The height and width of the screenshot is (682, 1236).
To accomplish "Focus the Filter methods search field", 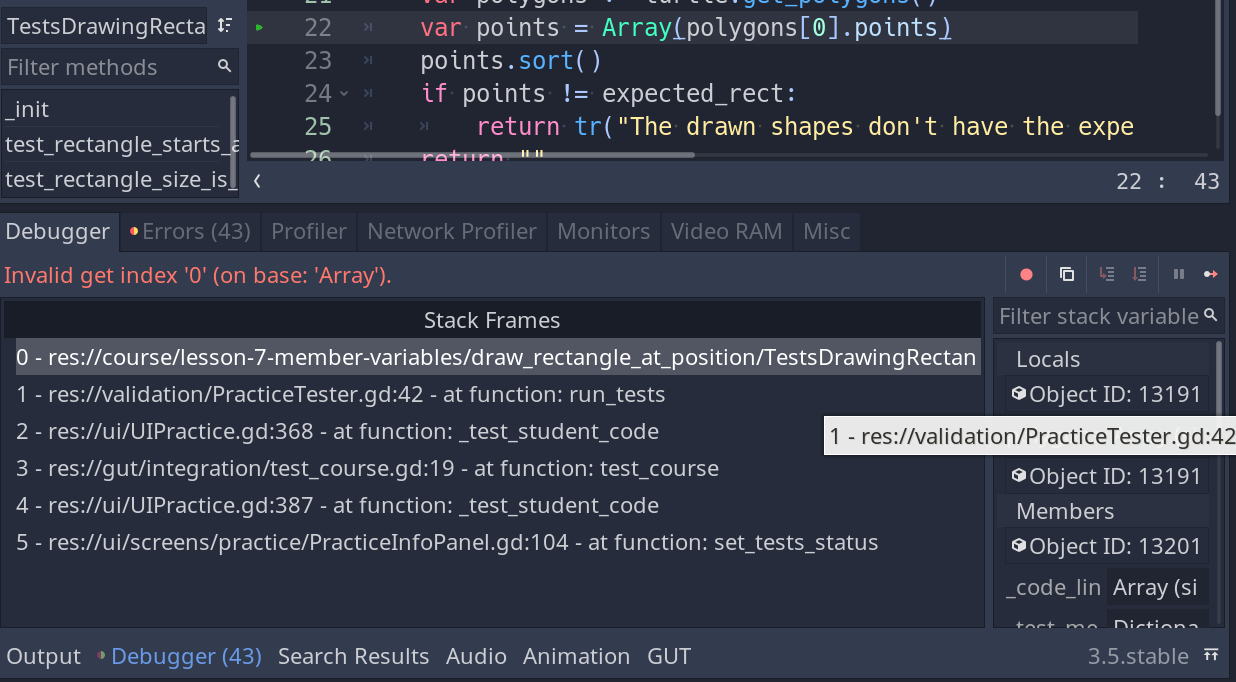I will click(x=118, y=67).
